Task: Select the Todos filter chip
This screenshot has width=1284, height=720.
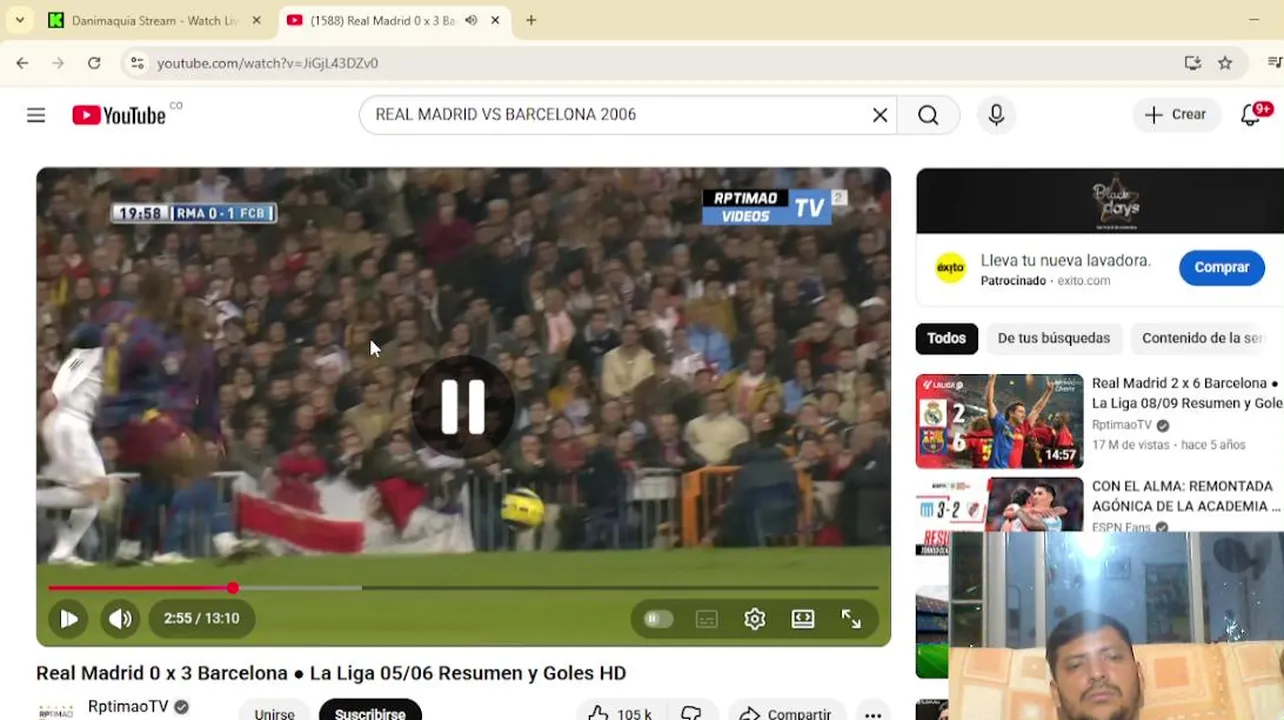Action: pyautogui.click(x=946, y=338)
